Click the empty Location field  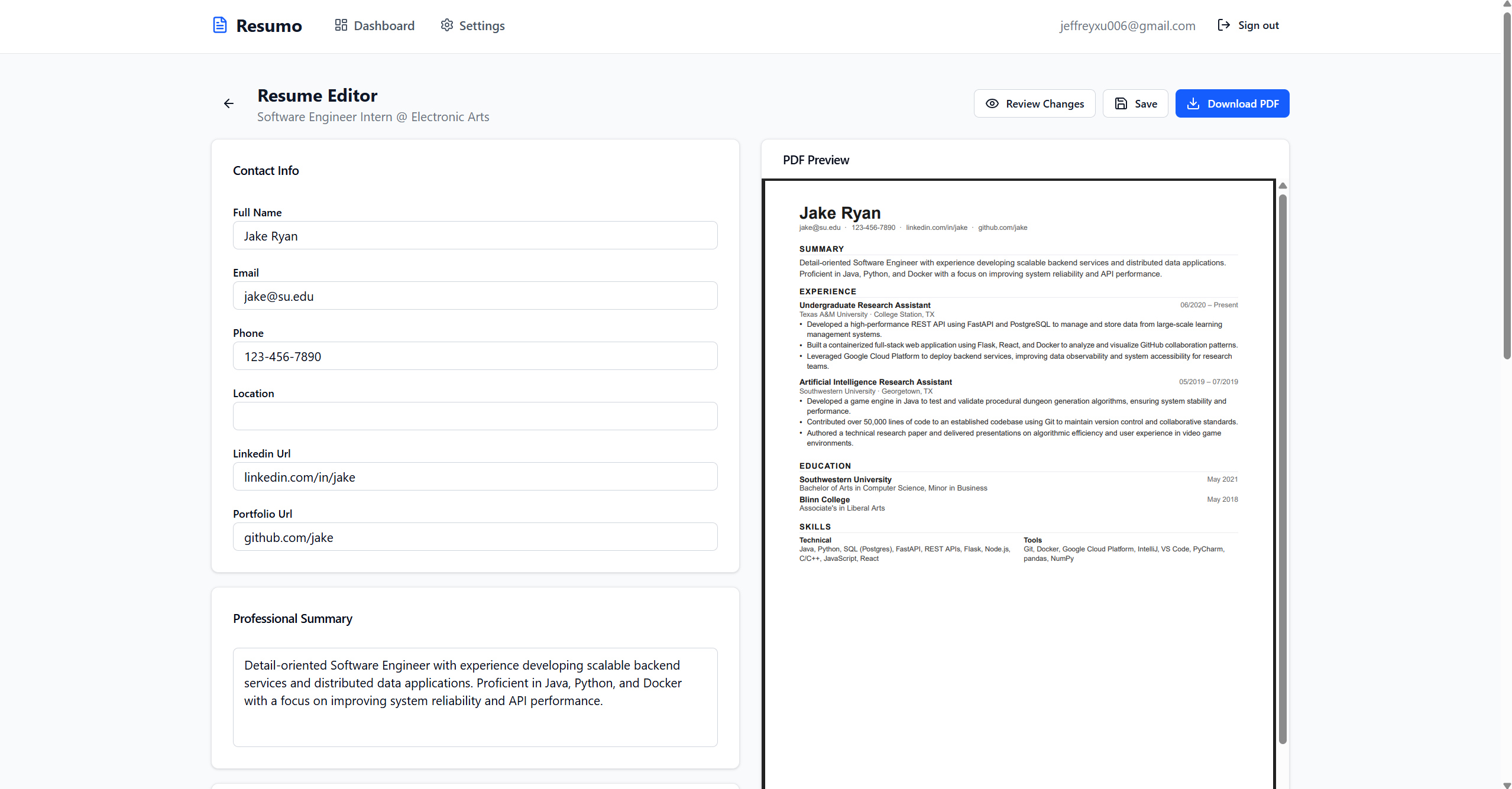click(475, 417)
